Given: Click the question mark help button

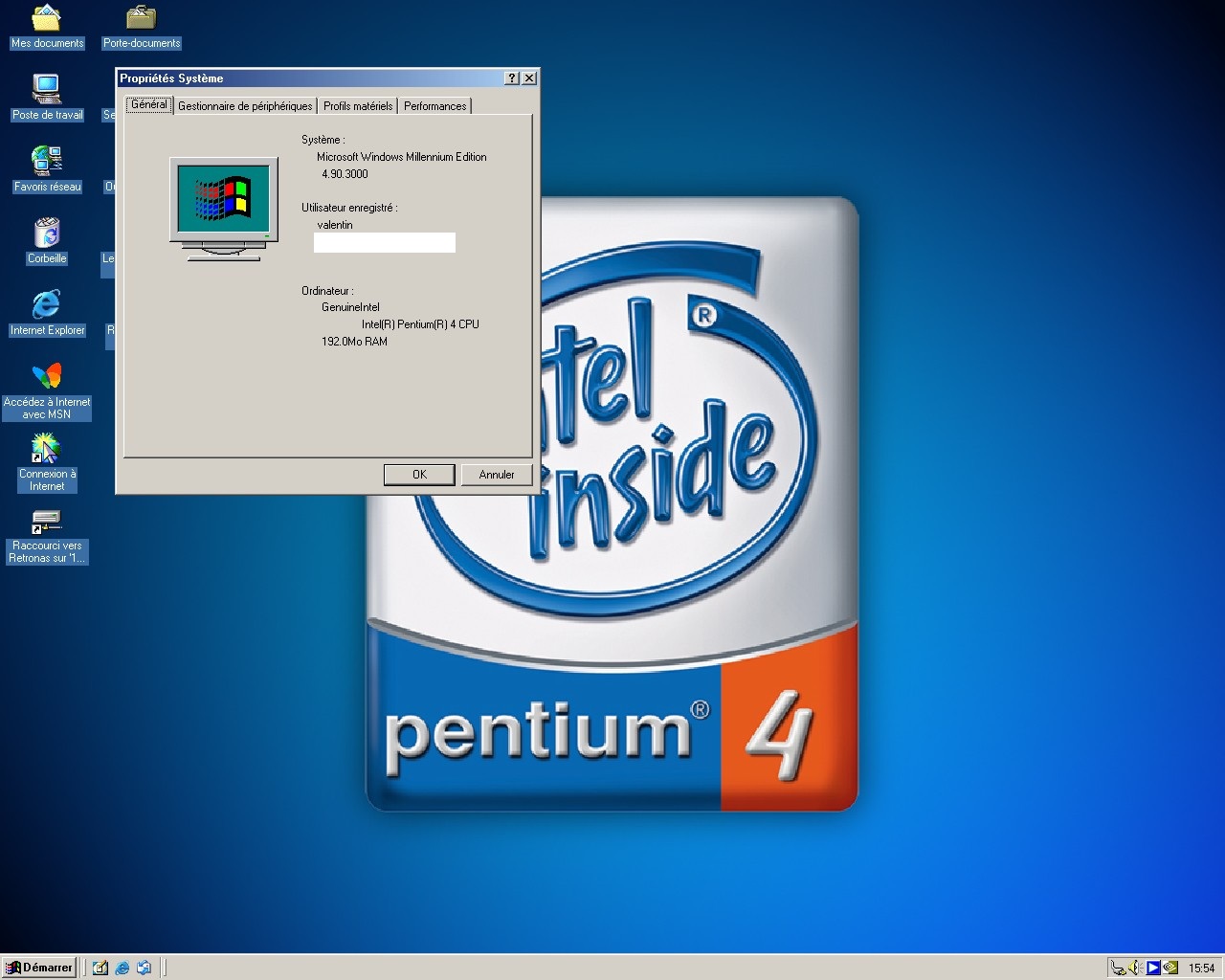Looking at the screenshot, I should (x=512, y=78).
